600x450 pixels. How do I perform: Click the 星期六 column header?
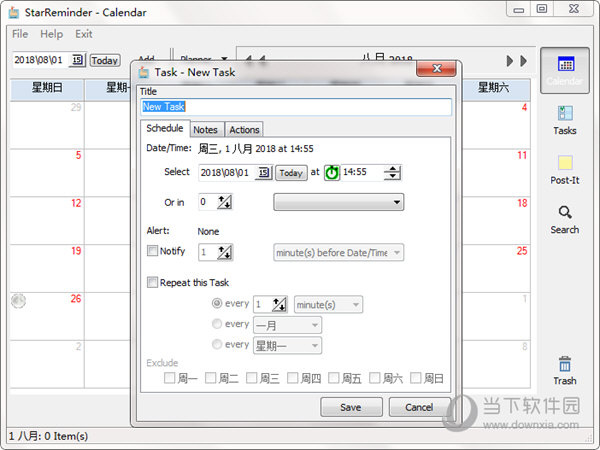[x=494, y=88]
